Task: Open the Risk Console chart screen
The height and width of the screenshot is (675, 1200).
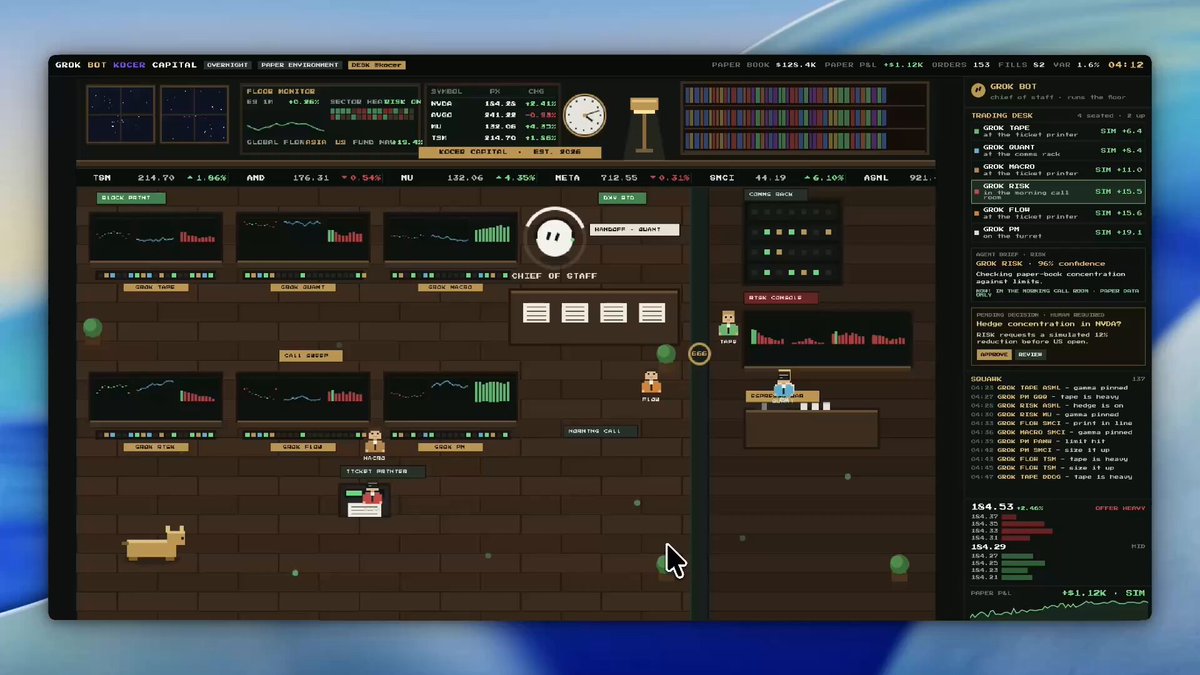Action: coord(827,338)
